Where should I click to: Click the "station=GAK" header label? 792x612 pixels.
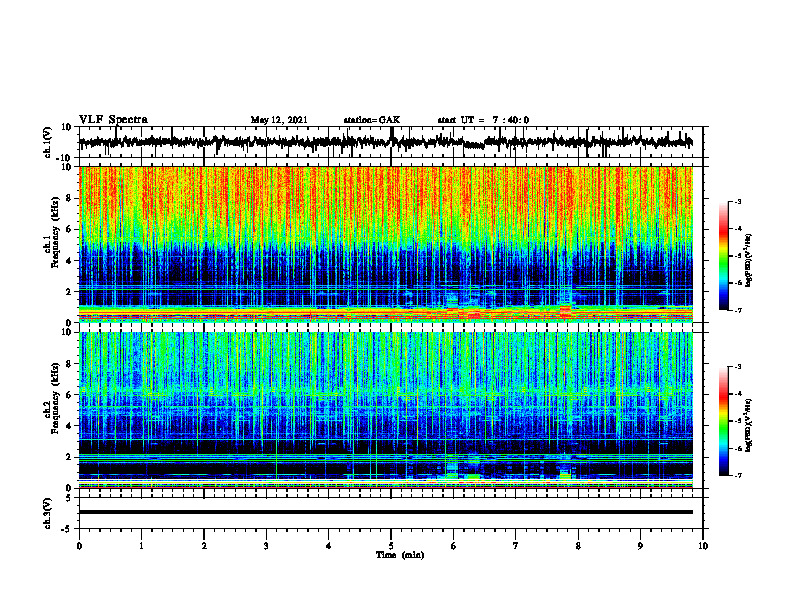click(372, 120)
